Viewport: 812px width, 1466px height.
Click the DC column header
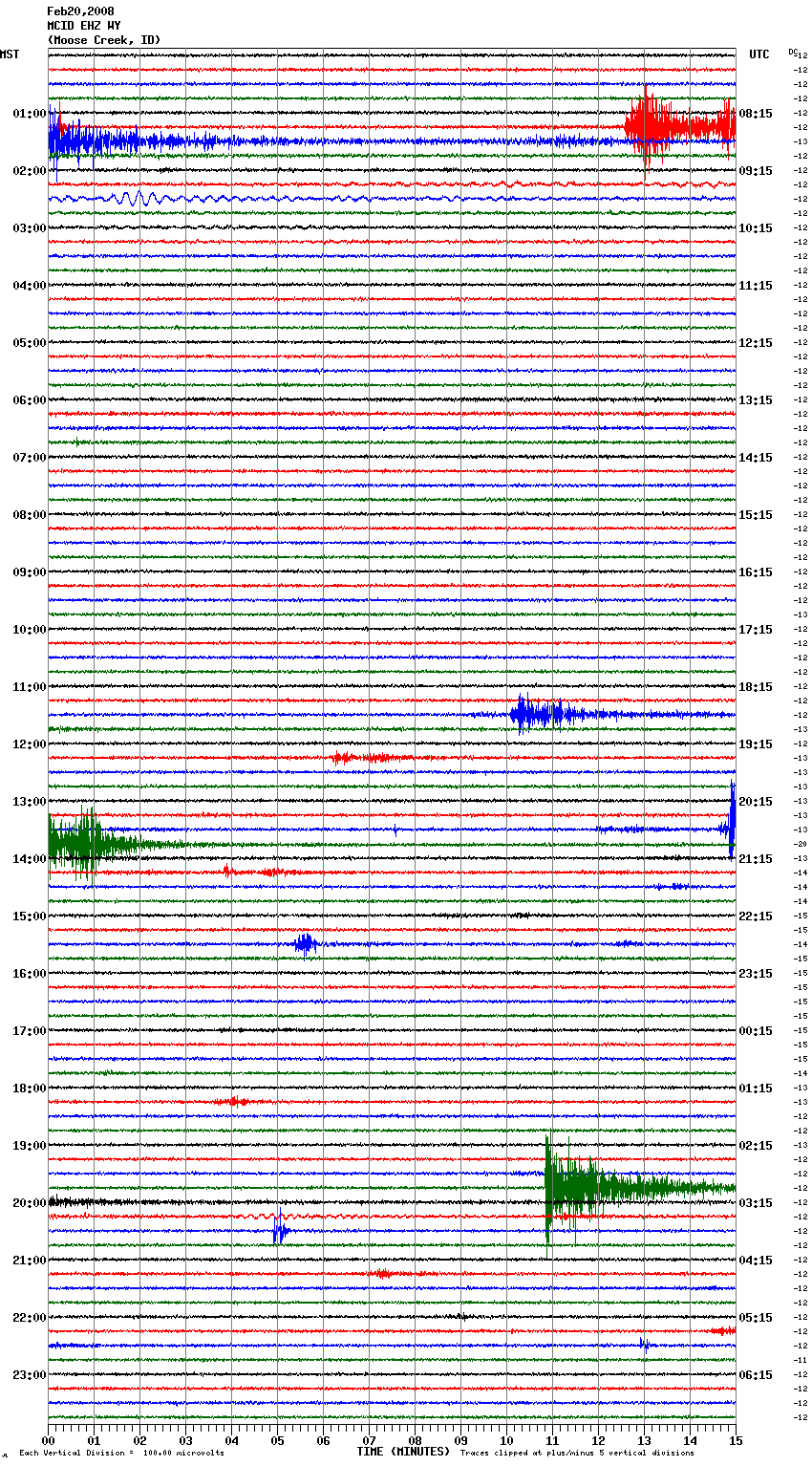(x=793, y=52)
